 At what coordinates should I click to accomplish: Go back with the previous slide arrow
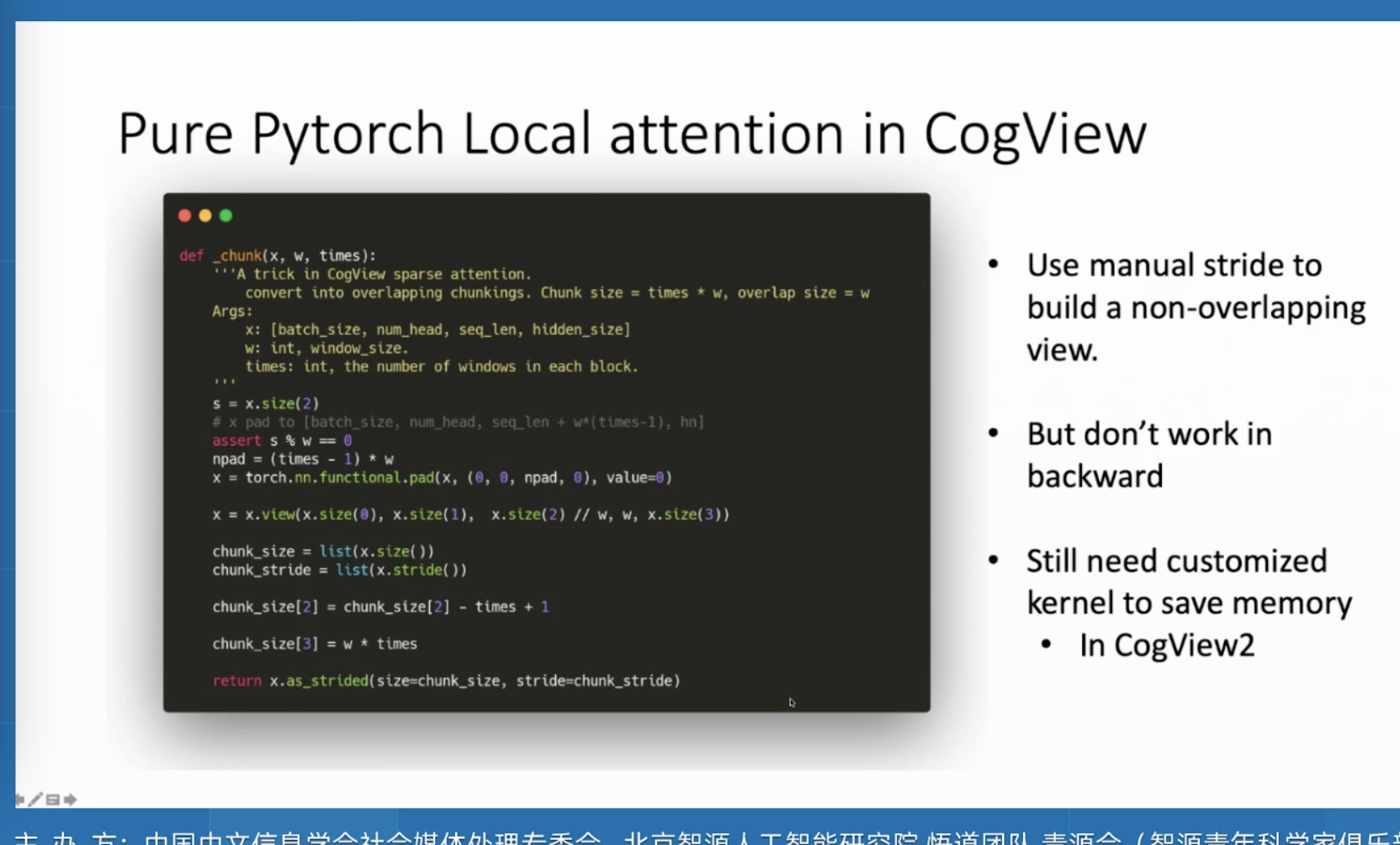[x=20, y=800]
